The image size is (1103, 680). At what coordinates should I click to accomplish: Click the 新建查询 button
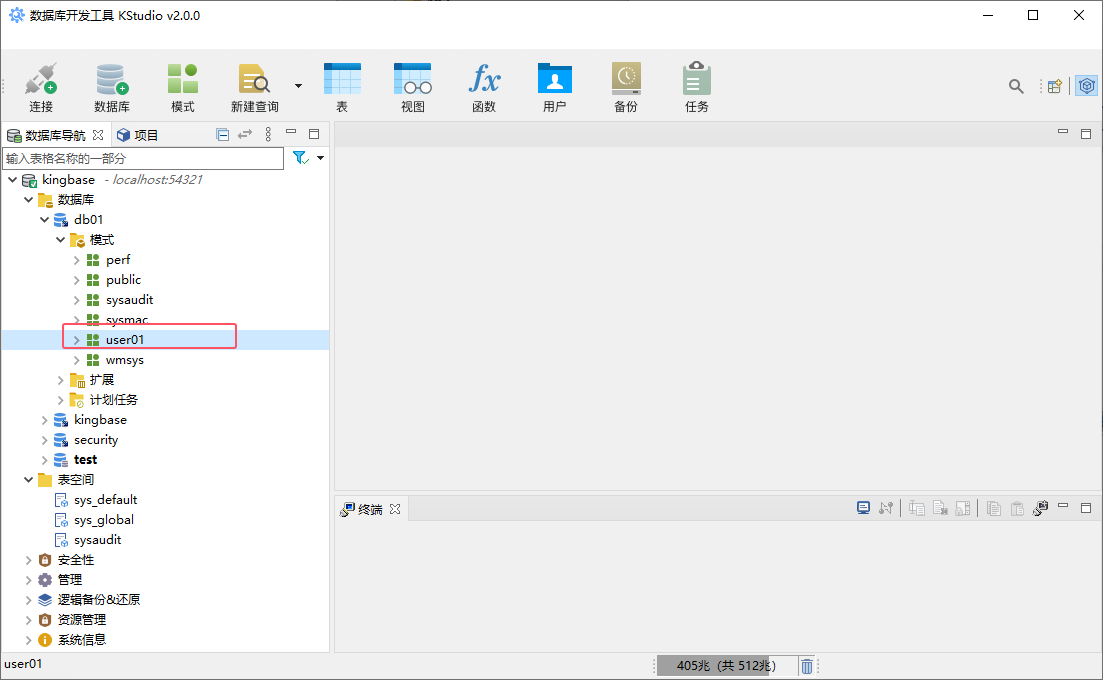pyautogui.click(x=254, y=87)
